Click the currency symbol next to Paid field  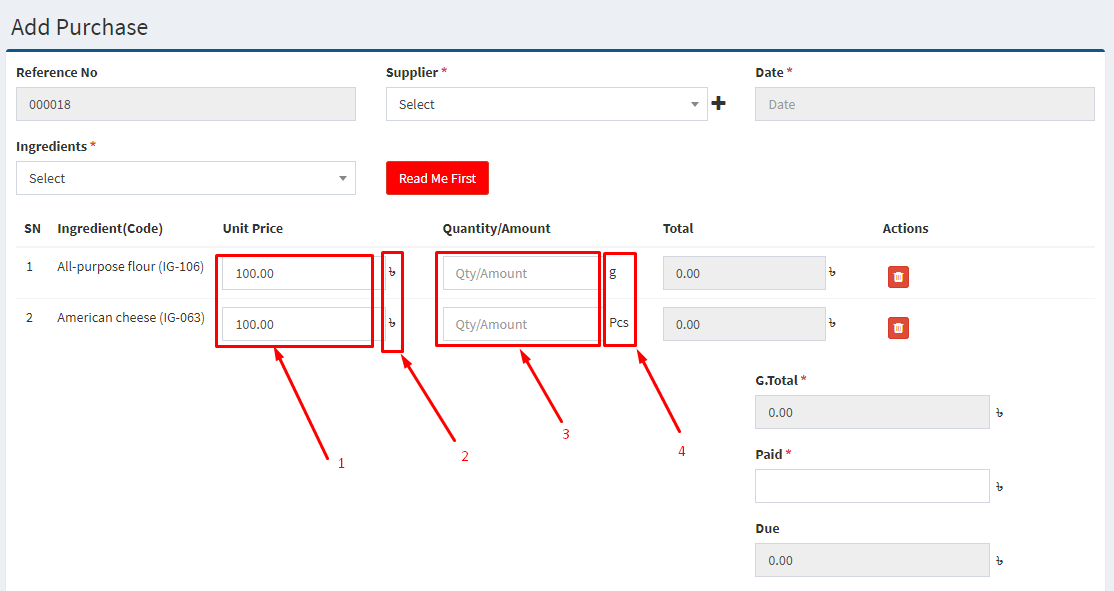point(998,487)
